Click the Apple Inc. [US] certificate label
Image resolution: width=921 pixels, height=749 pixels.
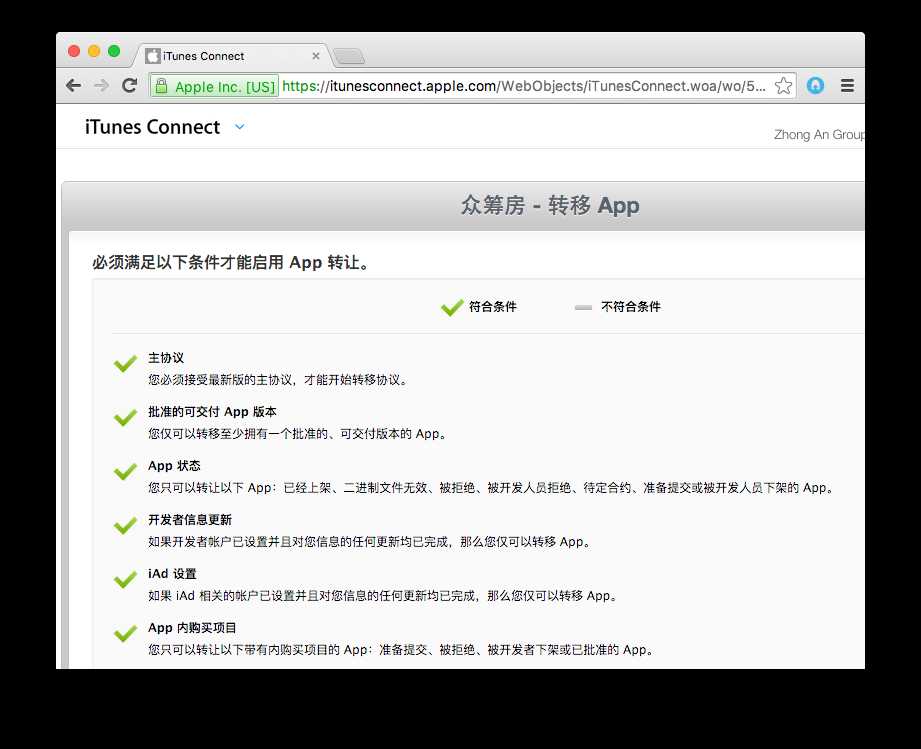point(225,86)
